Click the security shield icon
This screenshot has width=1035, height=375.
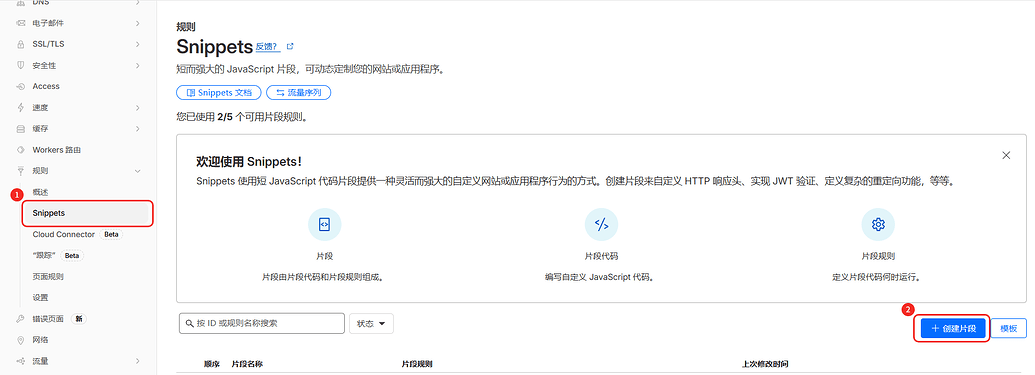click(x=20, y=65)
